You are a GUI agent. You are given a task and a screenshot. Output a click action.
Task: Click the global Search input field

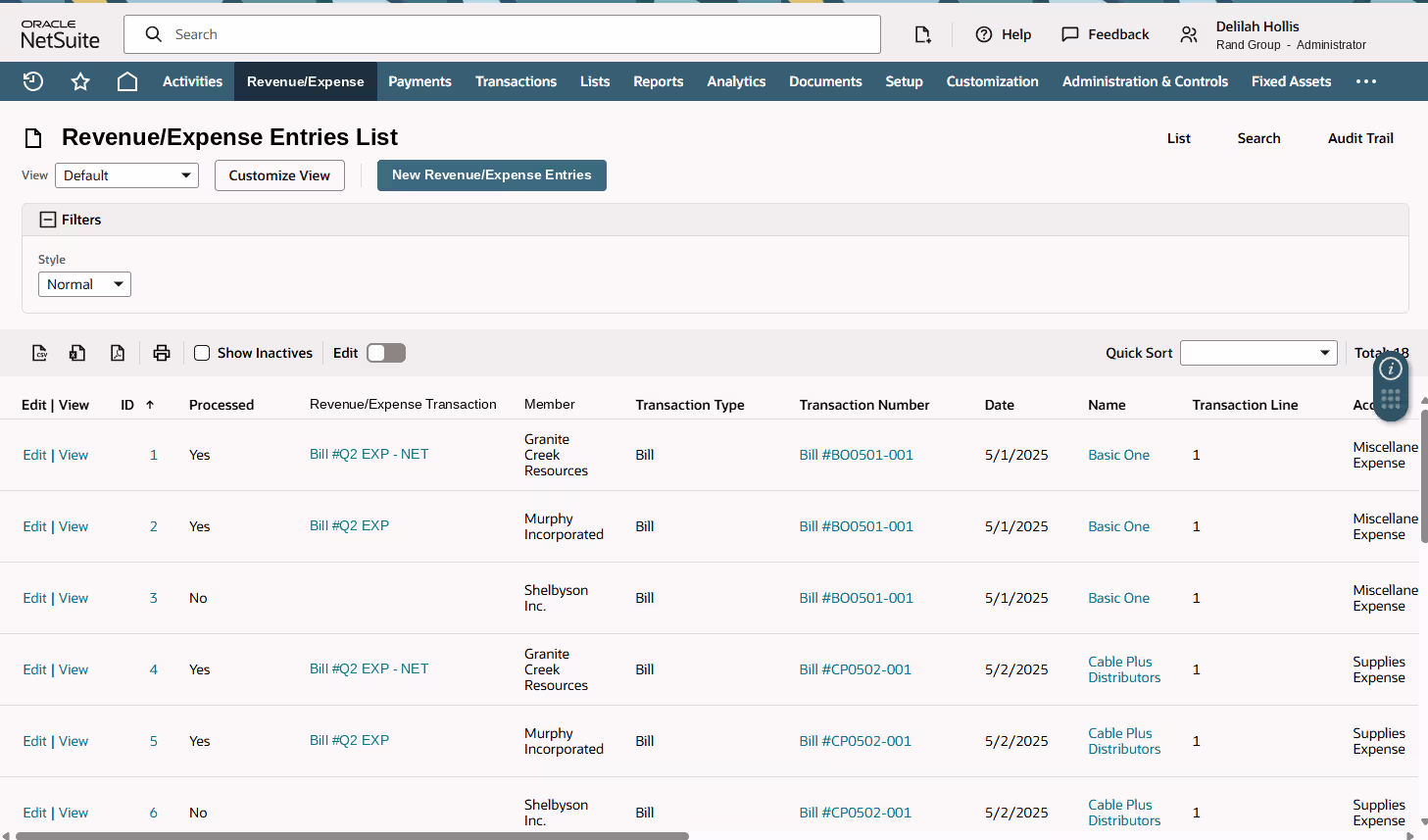502,34
